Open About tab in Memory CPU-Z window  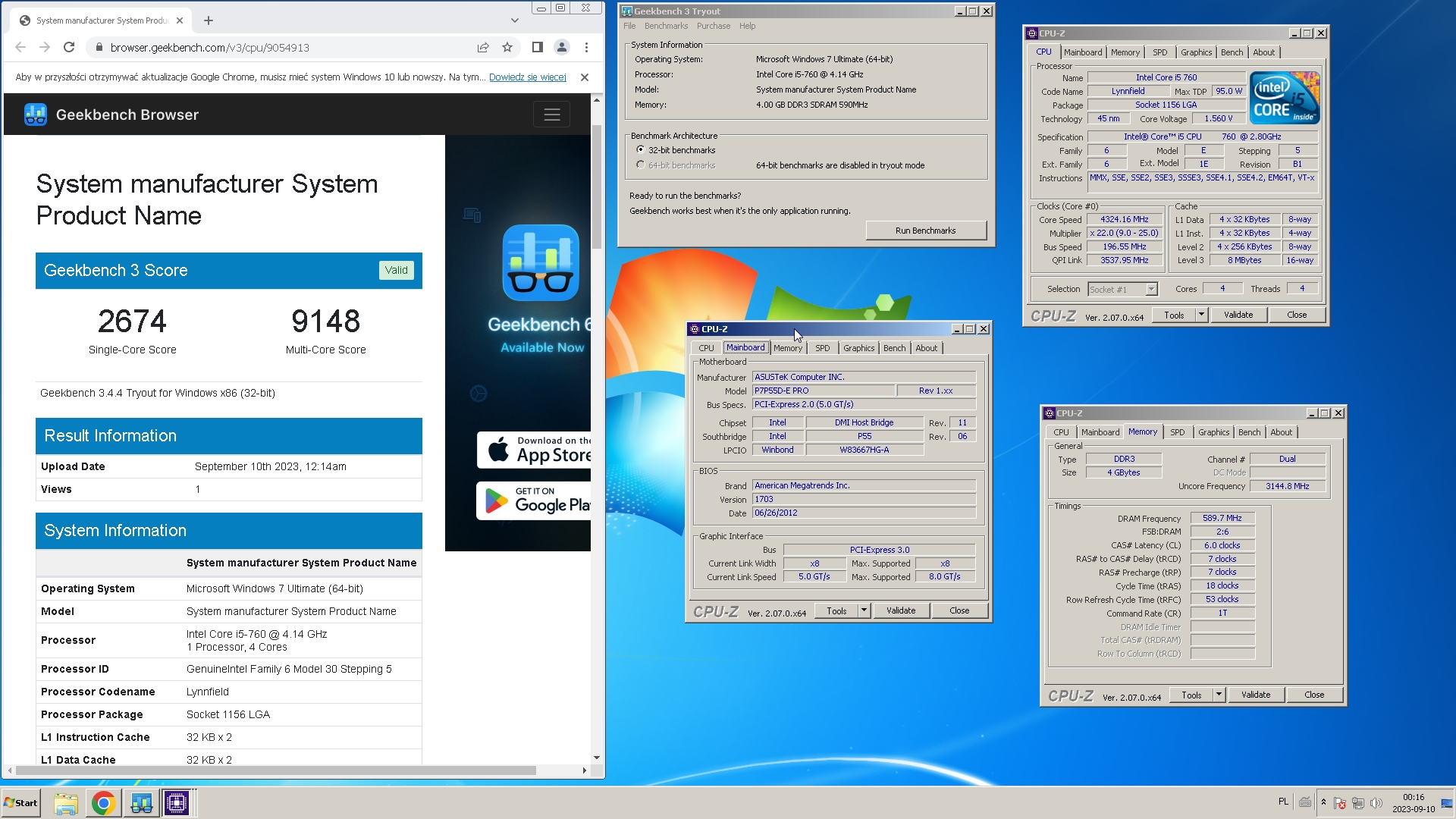pyautogui.click(x=1282, y=432)
